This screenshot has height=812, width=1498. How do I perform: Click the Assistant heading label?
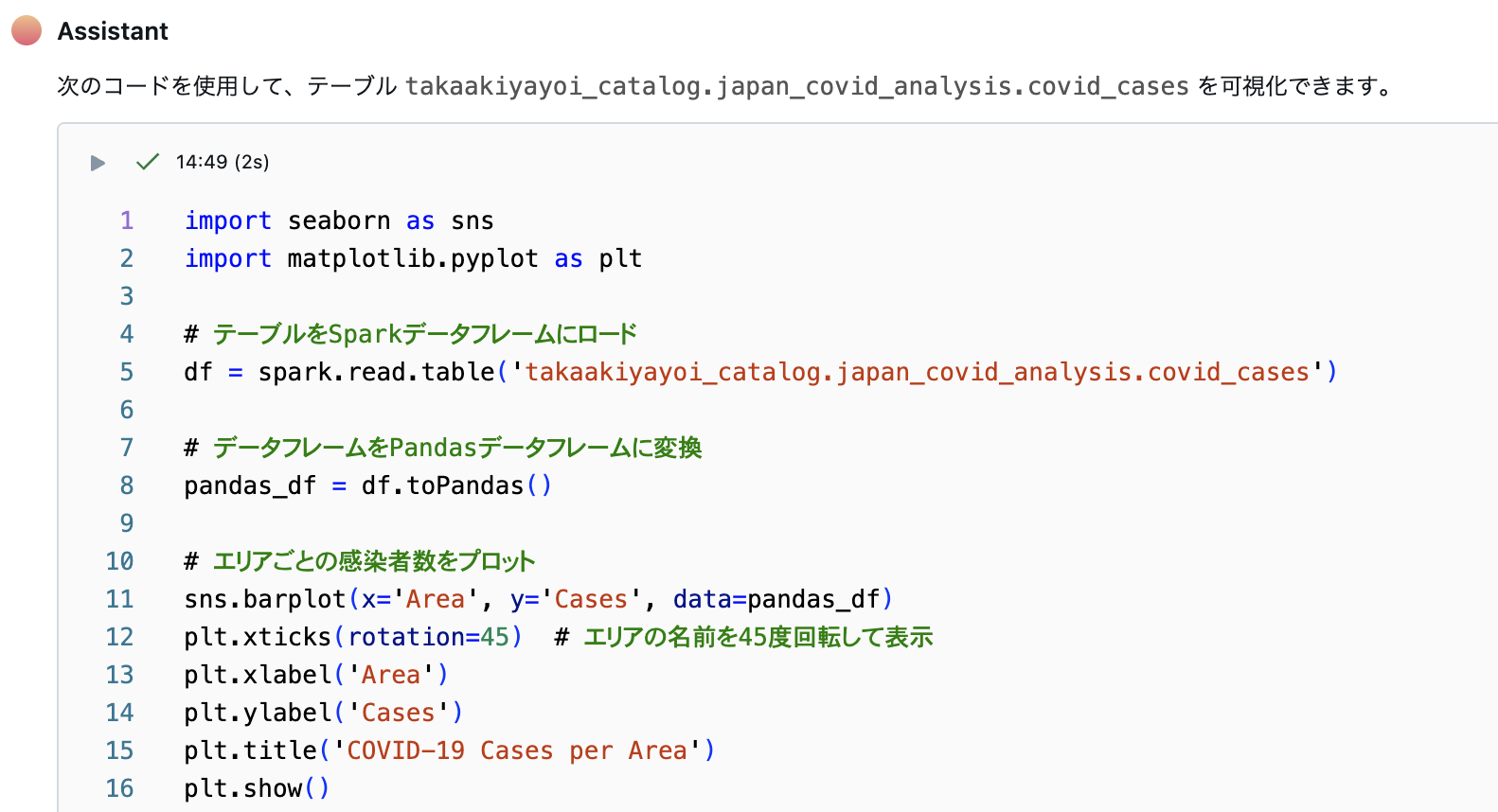pyautogui.click(x=113, y=31)
